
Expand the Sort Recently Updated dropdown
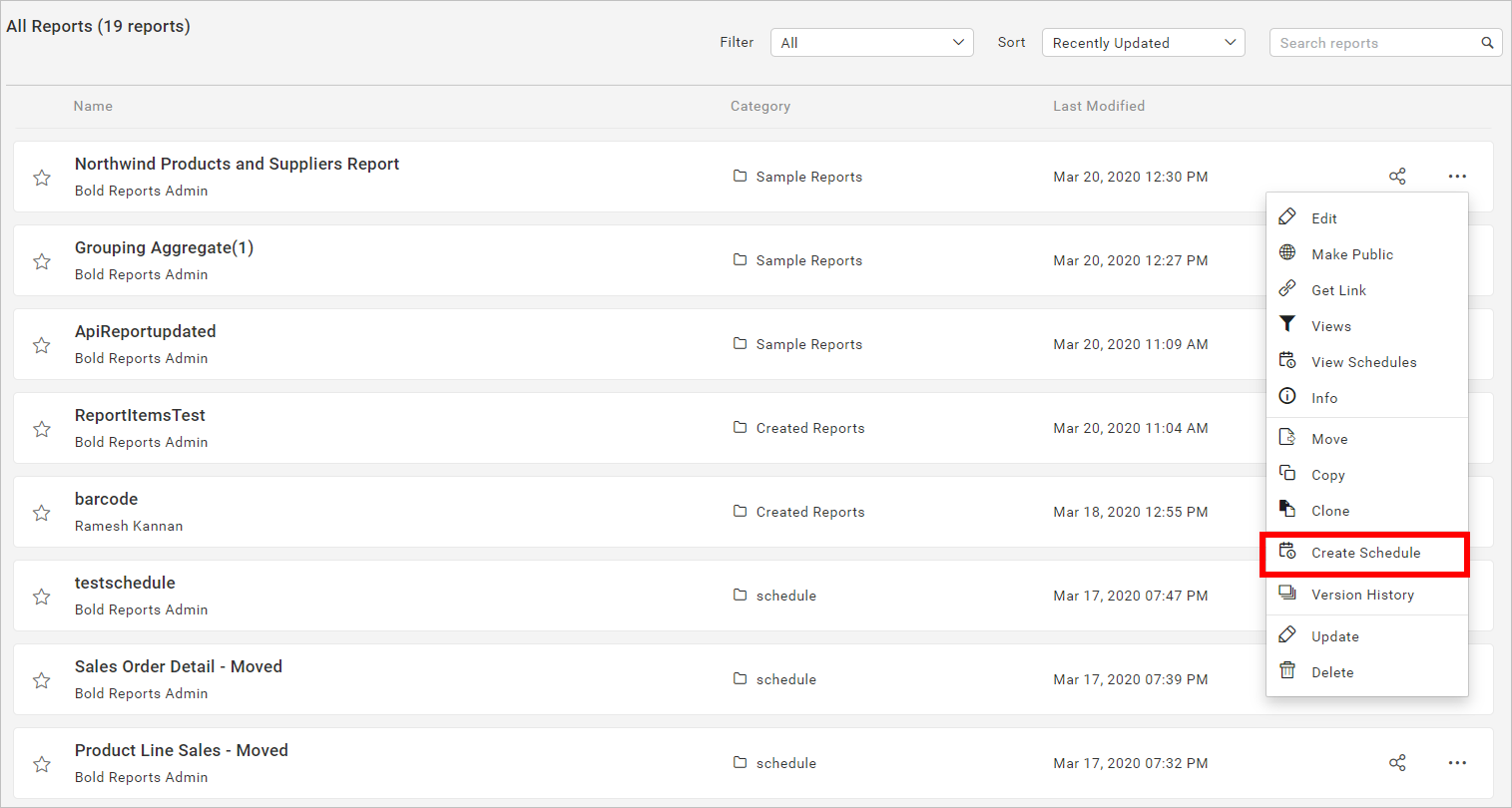pos(1142,42)
